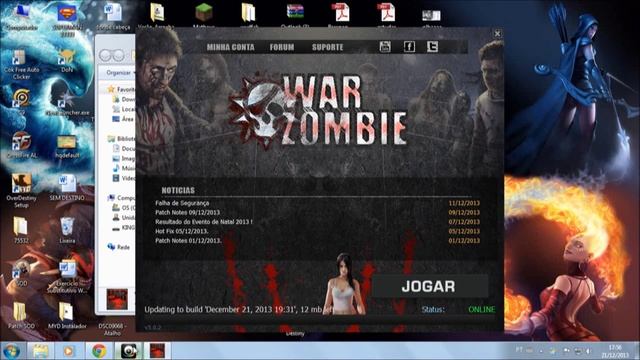Select the second PDF file on desktop

pyautogui.click(x=386, y=14)
